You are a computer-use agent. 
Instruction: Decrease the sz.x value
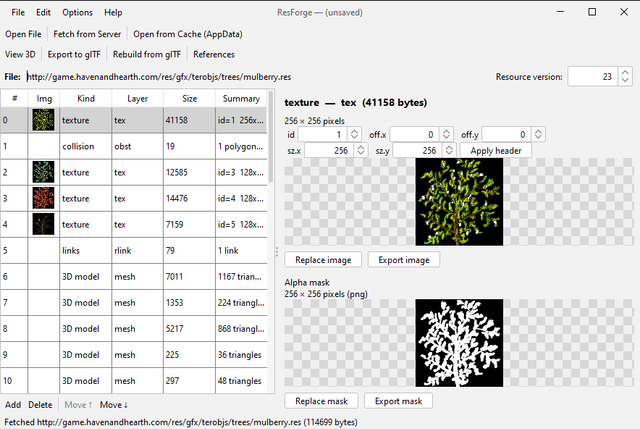click(361, 153)
